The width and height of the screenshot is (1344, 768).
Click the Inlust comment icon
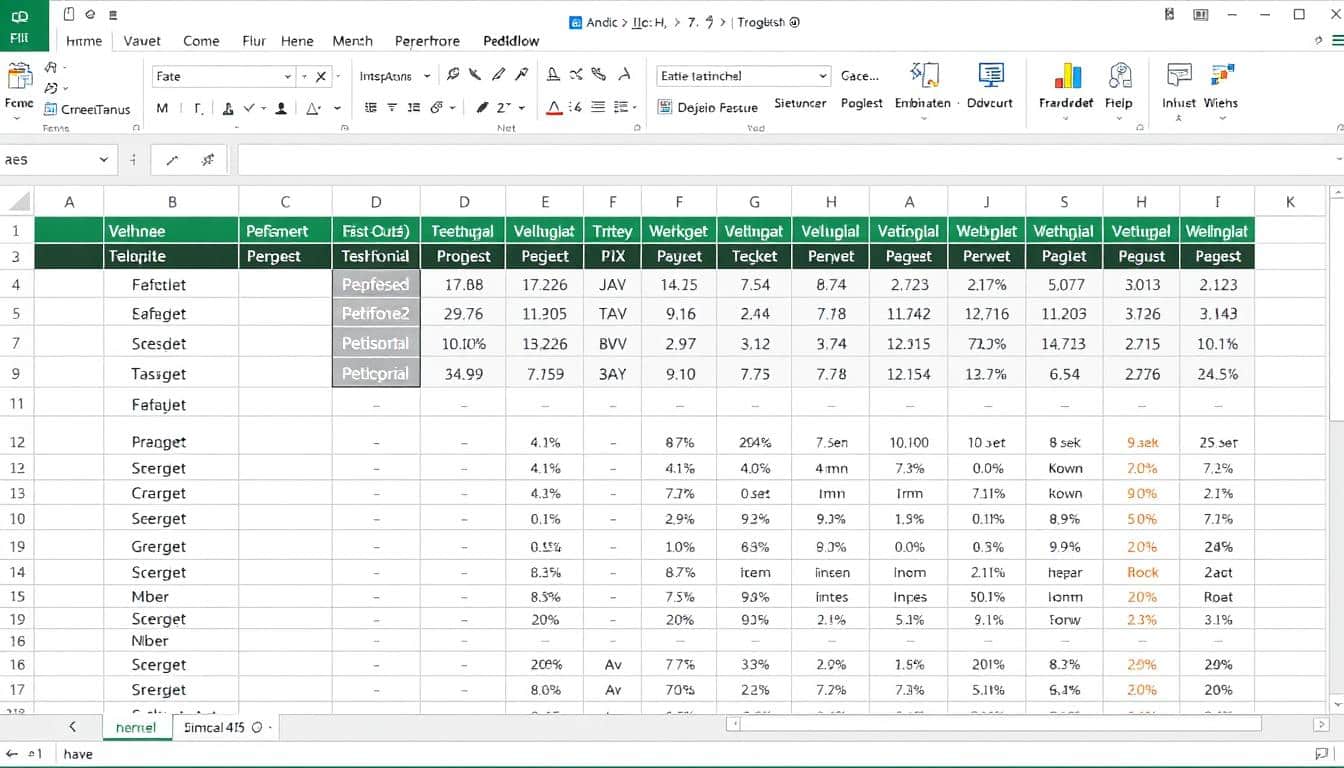(1179, 76)
